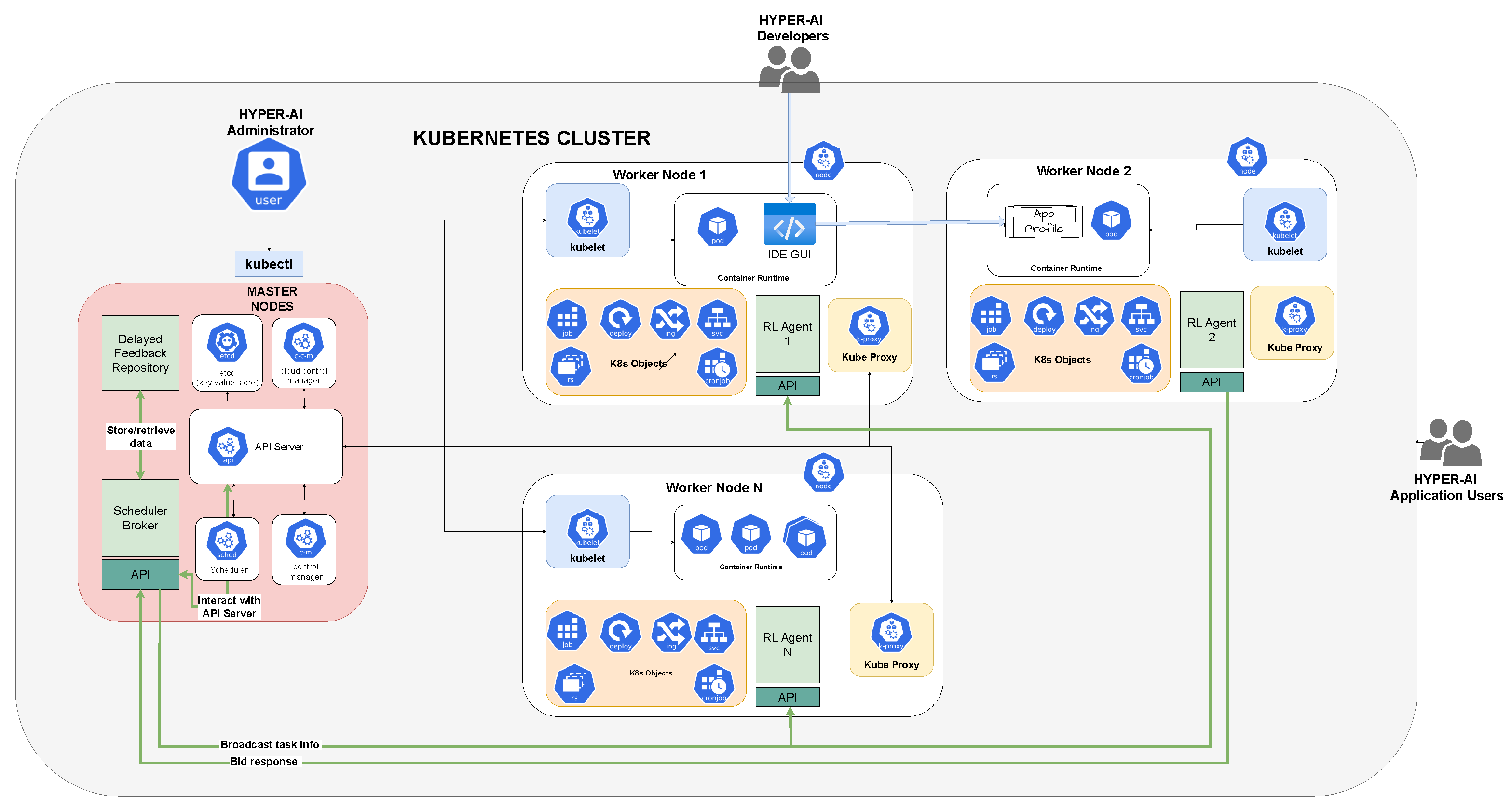1512x810 pixels.
Task: Click K8s Objects text in Worker Node N
Action: [x=650, y=673]
